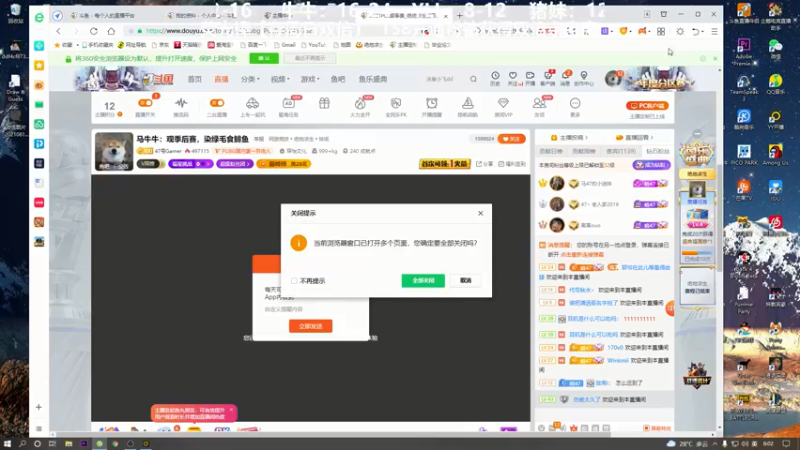Image resolution: width=800 pixels, height=450 pixels.
Task: Open the browser settings gear icon
Action: pyautogui.click(x=680, y=31)
